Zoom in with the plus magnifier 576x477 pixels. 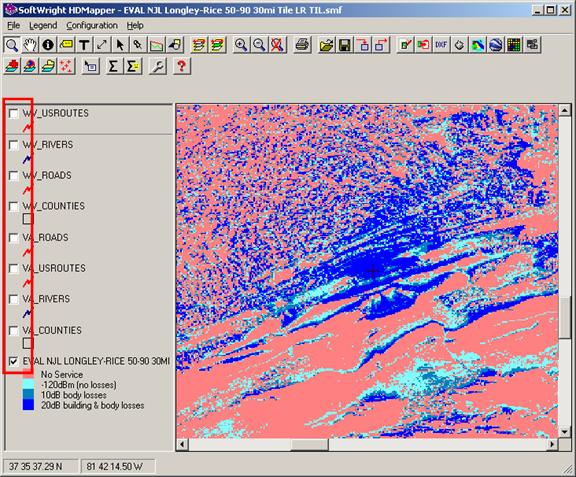241,45
